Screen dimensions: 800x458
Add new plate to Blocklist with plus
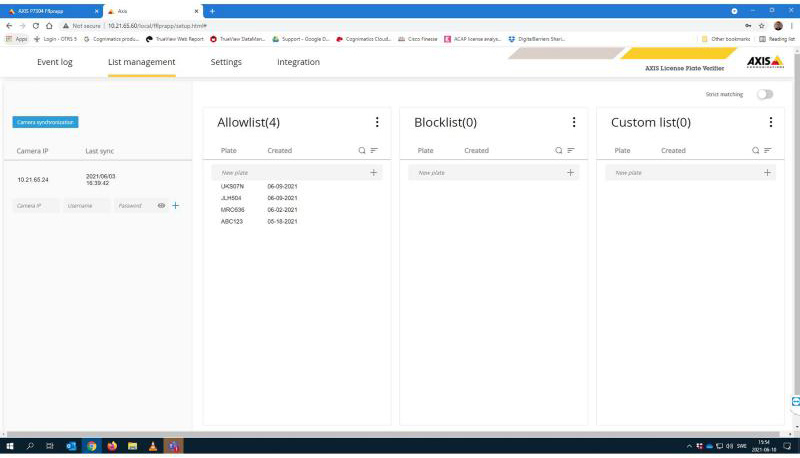pyautogui.click(x=570, y=173)
